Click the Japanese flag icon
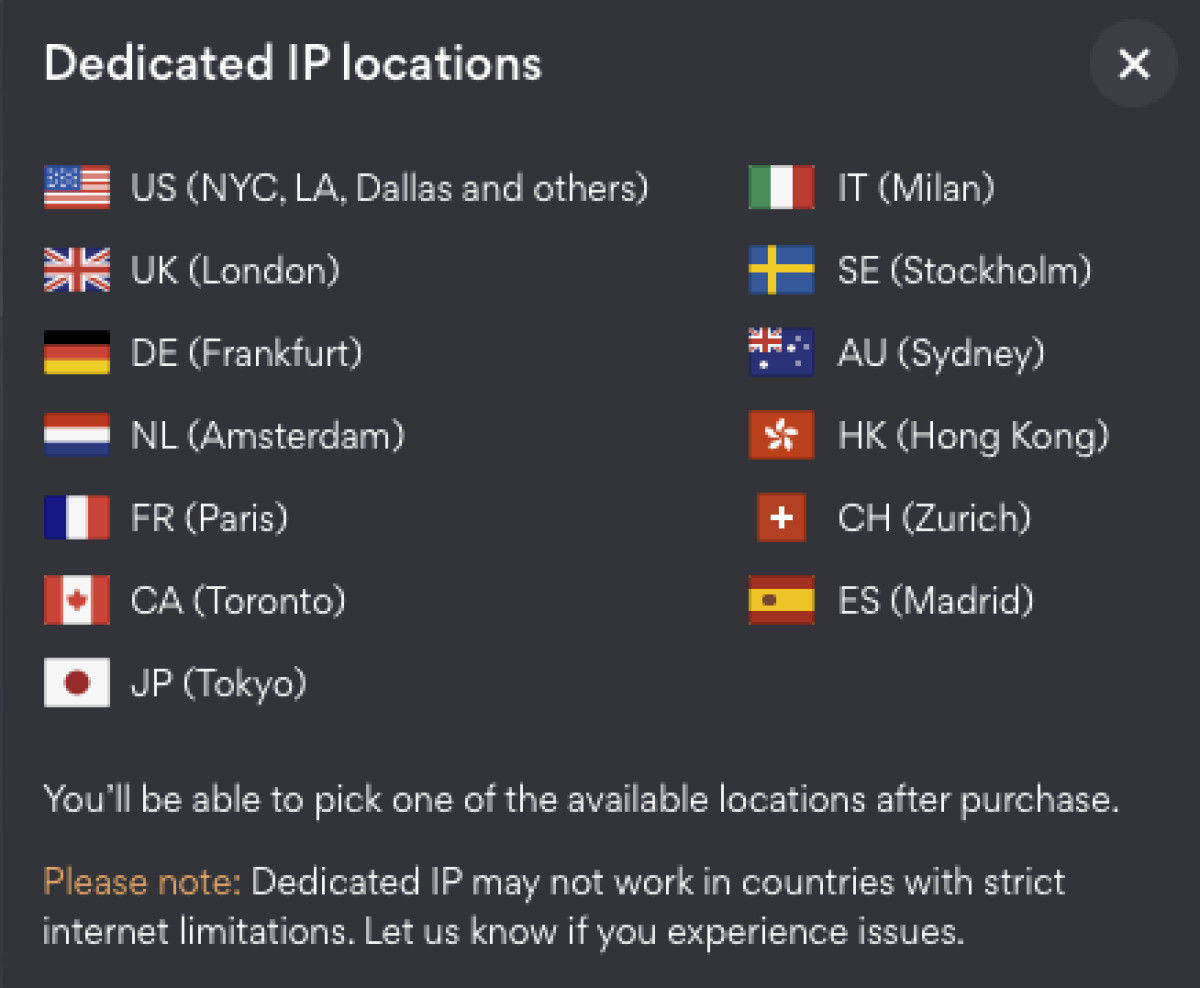1200x988 pixels. pos(77,684)
